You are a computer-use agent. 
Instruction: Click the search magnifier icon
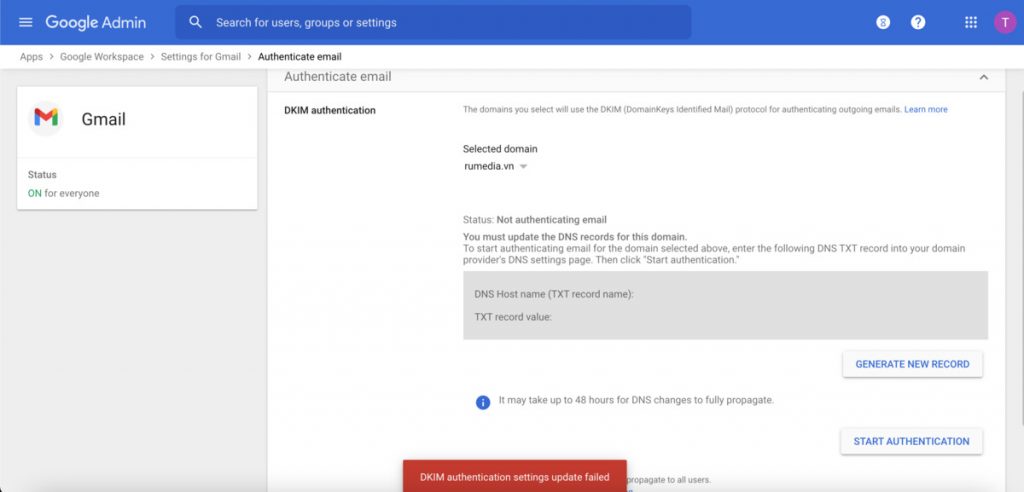196,22
